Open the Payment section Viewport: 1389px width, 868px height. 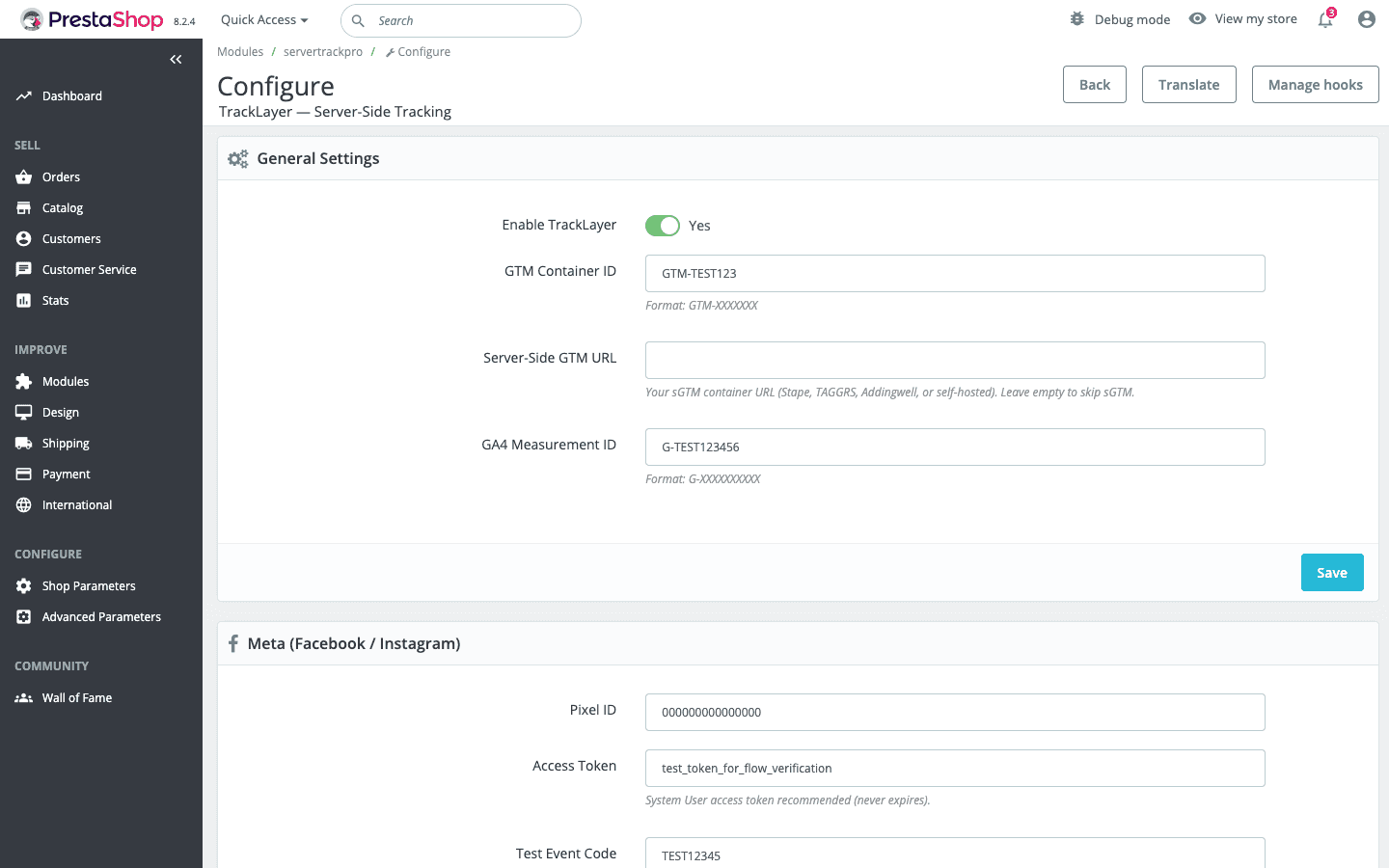click(23, 474)
